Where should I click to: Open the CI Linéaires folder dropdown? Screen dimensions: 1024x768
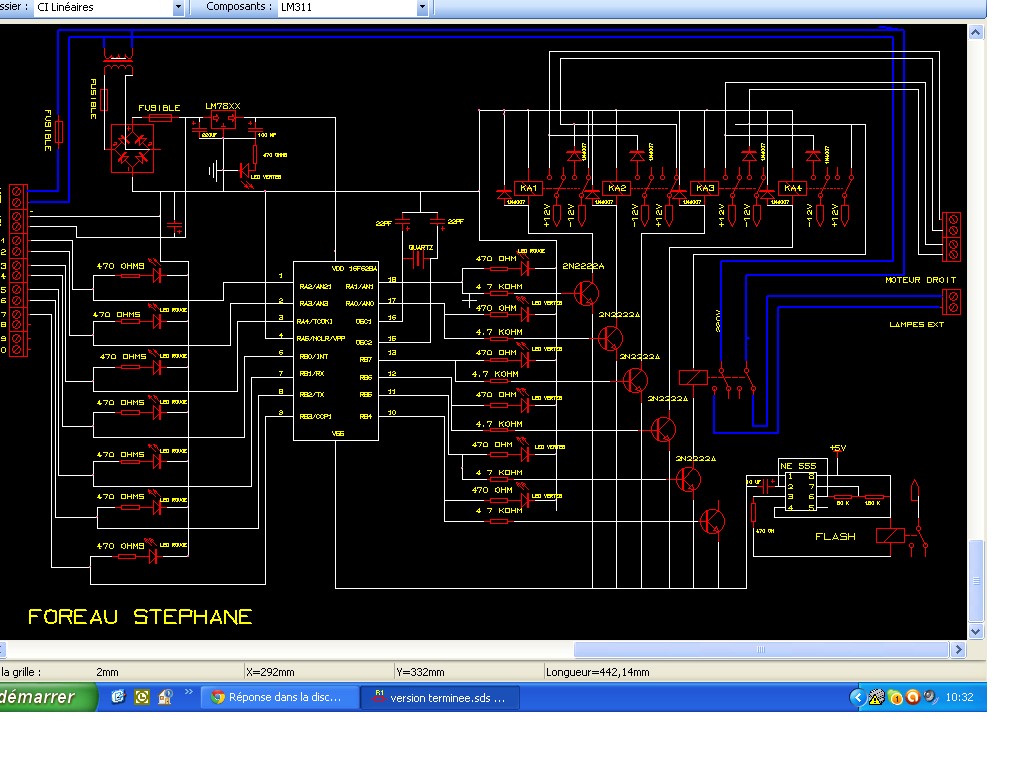178,7
